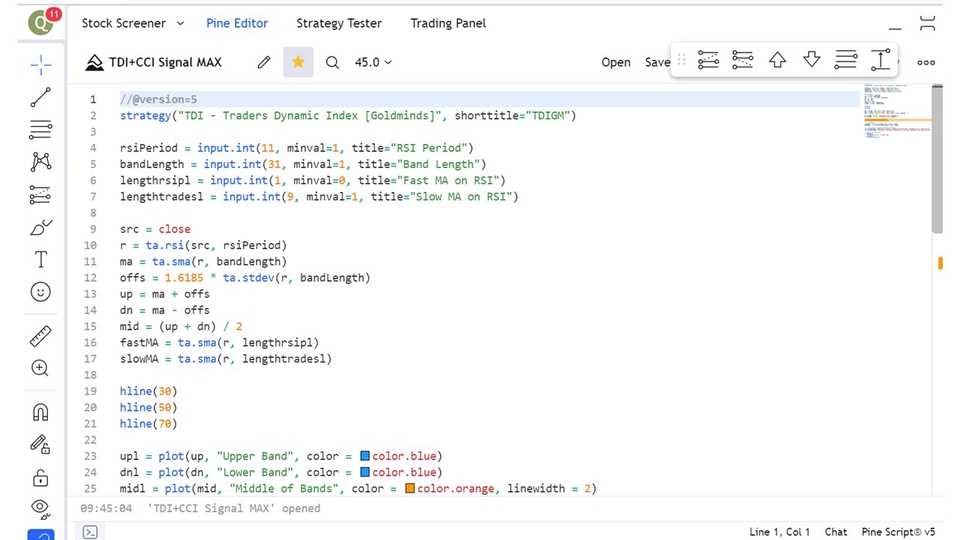Open the Trading Panel tab
960x540 pixels.
(x=448, y=23)
